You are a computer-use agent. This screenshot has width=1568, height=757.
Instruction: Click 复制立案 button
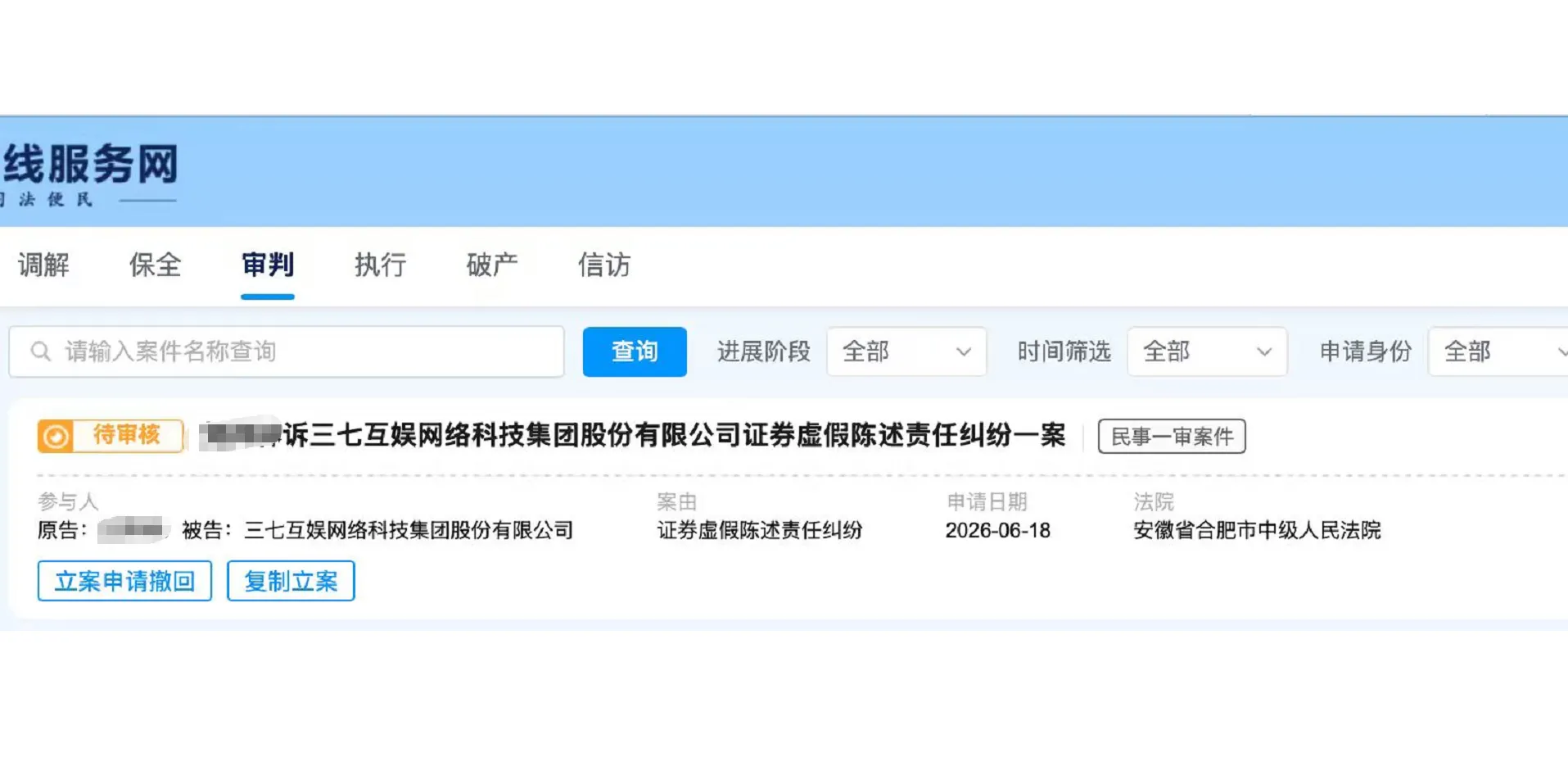point(291,581)
